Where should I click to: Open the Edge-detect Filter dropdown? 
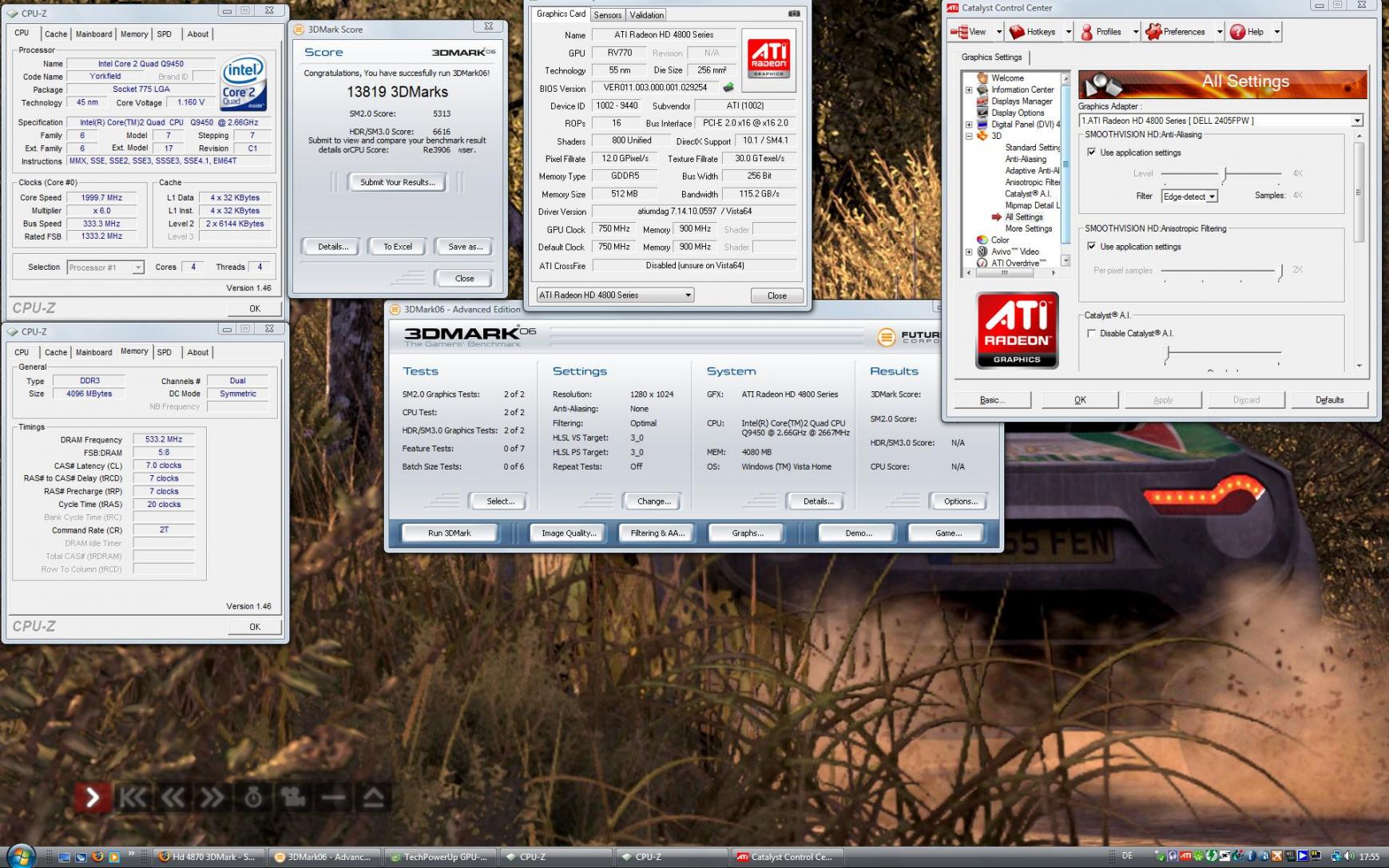(x=1212, y=196)
